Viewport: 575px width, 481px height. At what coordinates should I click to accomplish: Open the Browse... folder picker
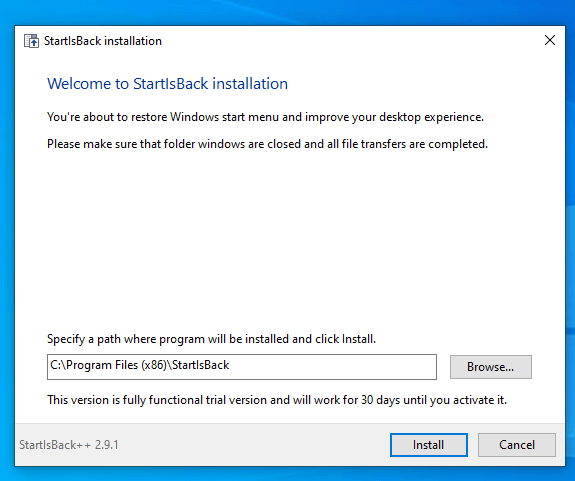click(491, 367)
